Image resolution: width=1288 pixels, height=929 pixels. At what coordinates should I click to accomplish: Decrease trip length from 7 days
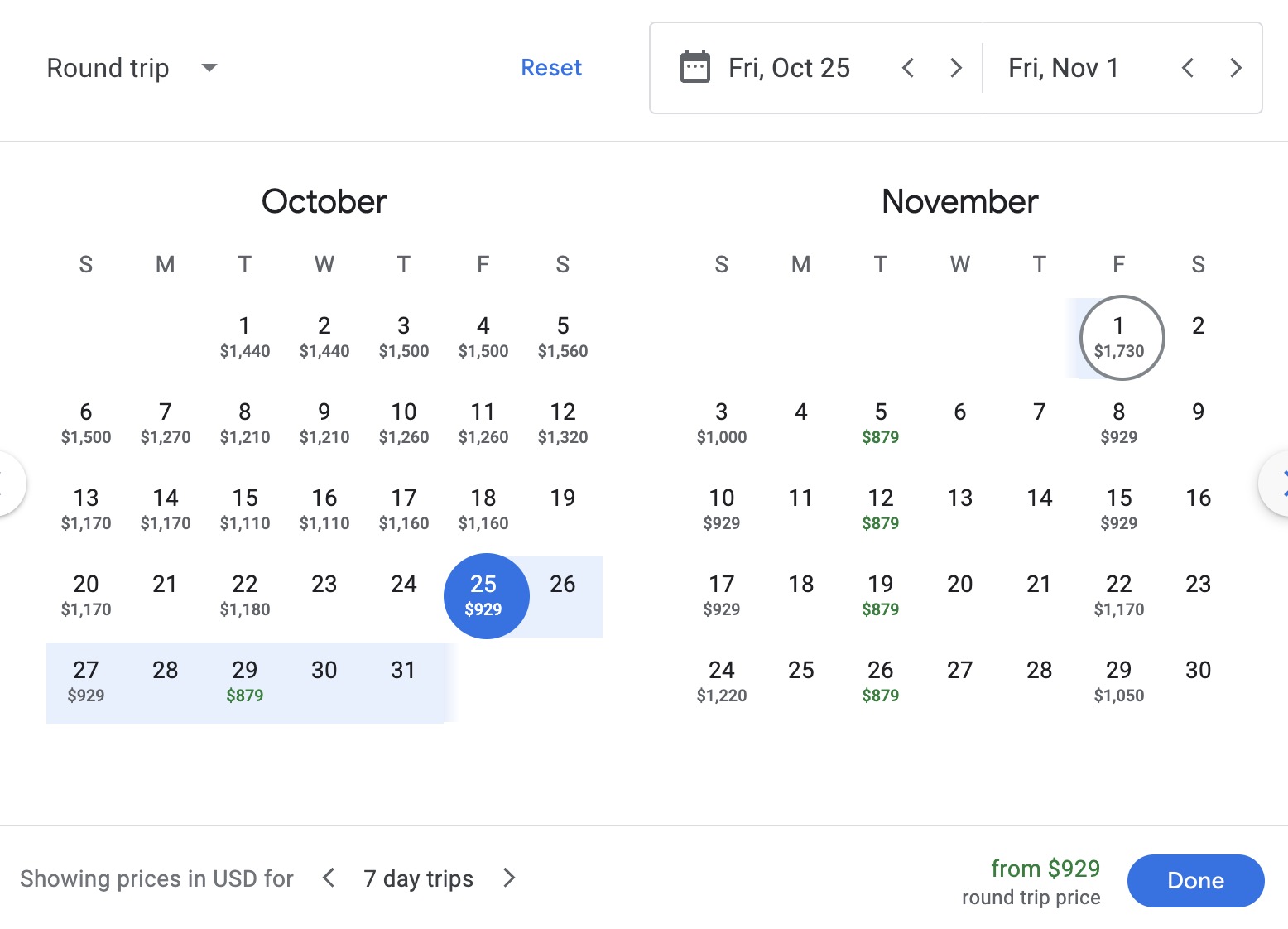(329, 878)
